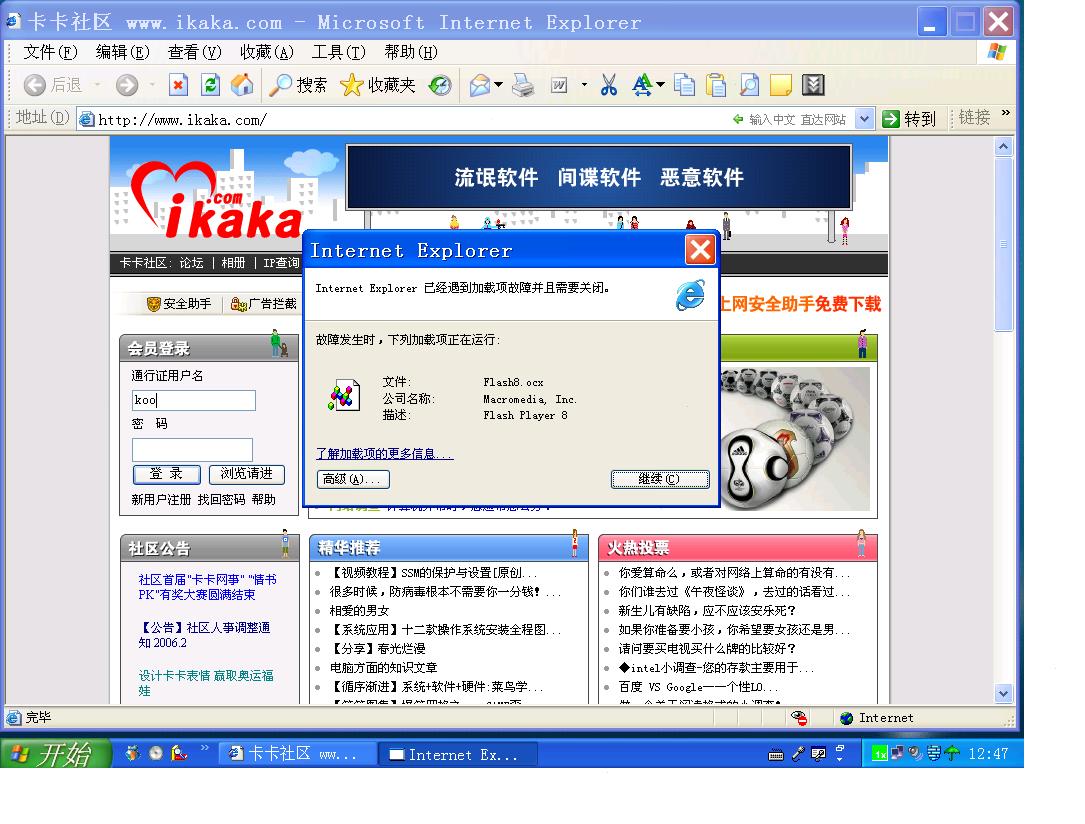Print the page with printer icon
The width and height of the screenshot is (1085, 824).
tap(523, 85)
